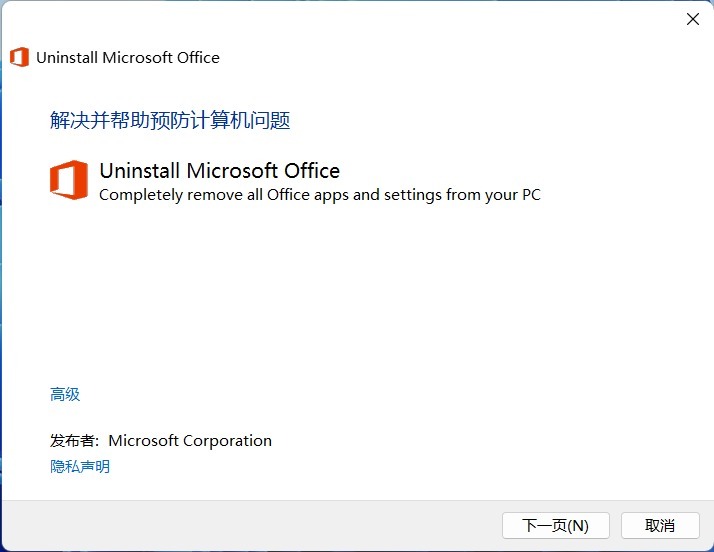Click the window title text in title bar
The image size is (714, 552).
pos(127,57)
